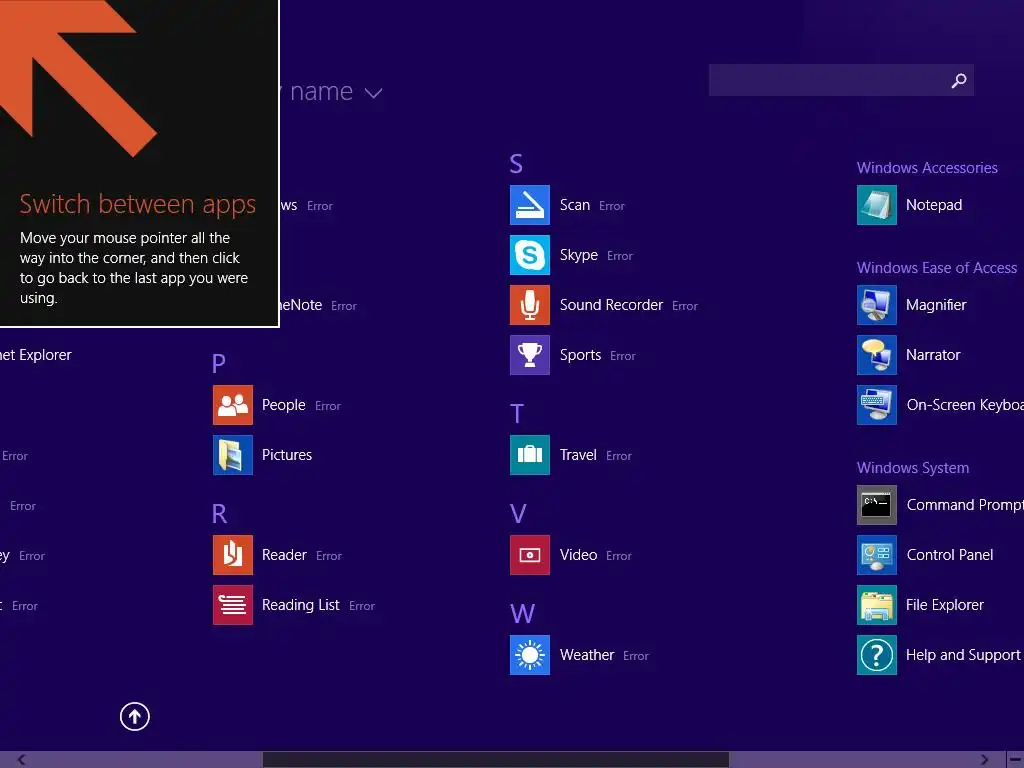Click the search magnifier icon

[959, 80]
